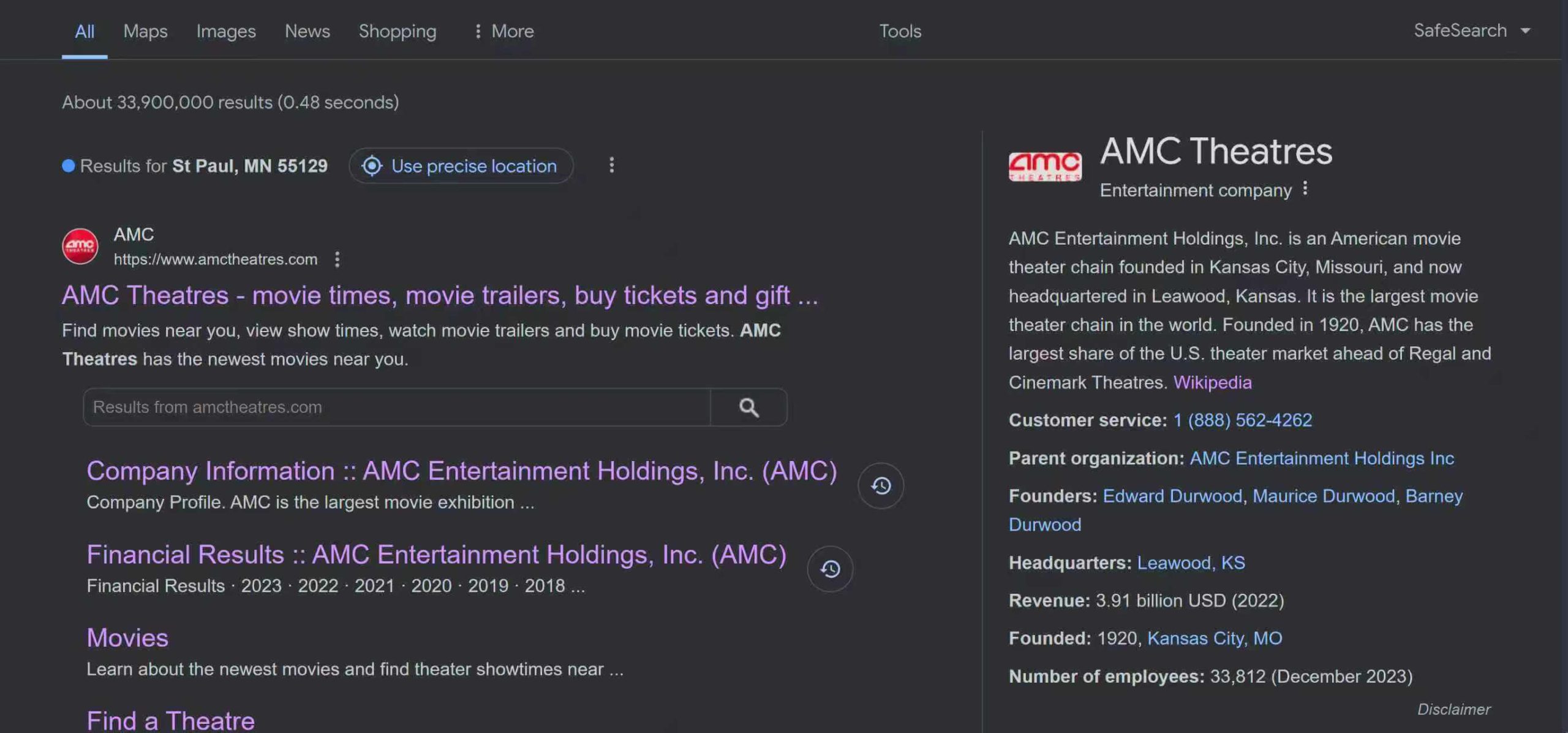Click Revenue 3.91 billion USD (2022) value
The height and width of the screenshot is (733, 1568).
(1189, 601)
